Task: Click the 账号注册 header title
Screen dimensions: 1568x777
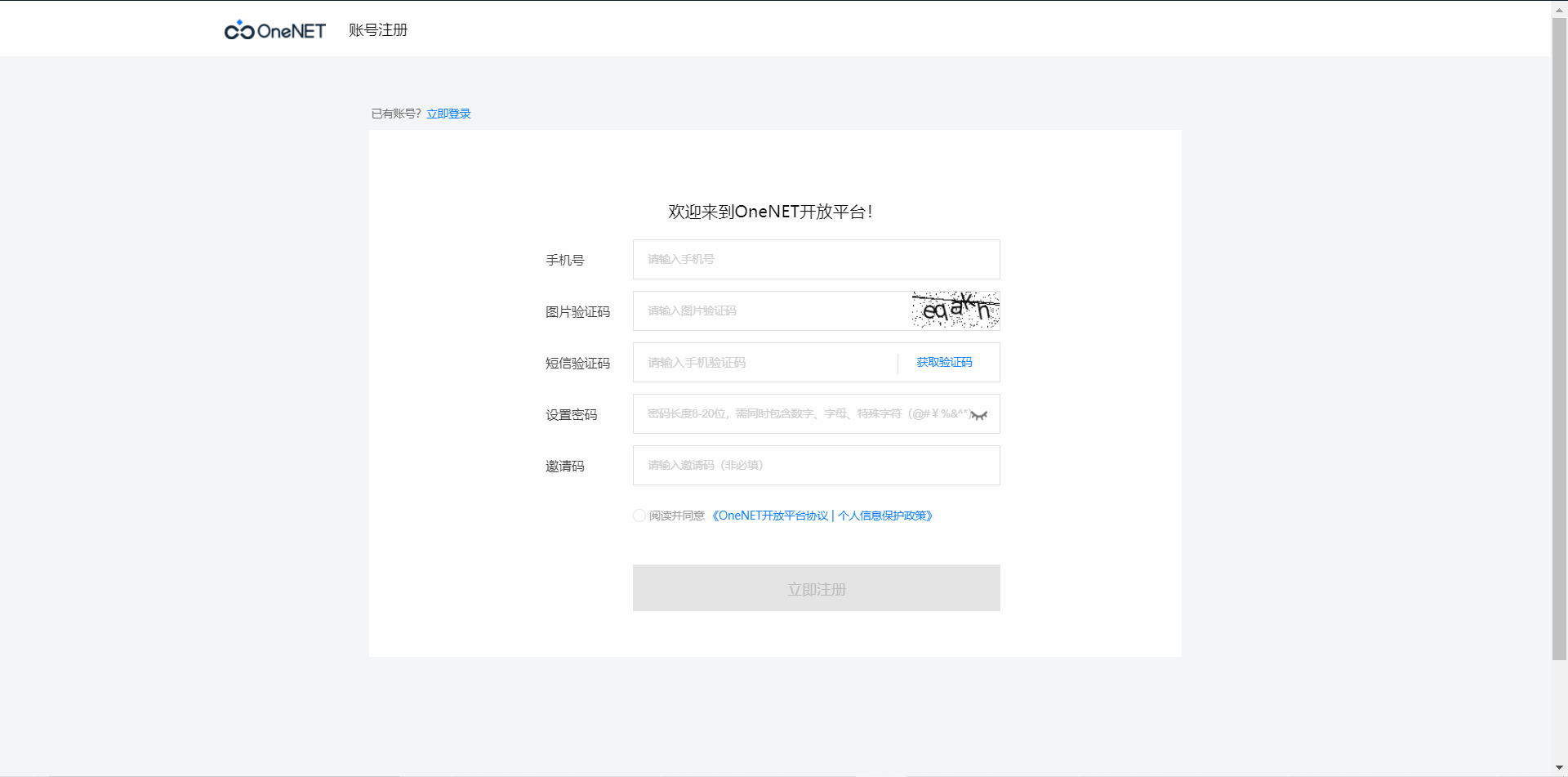Action: (x=378, y=30)
